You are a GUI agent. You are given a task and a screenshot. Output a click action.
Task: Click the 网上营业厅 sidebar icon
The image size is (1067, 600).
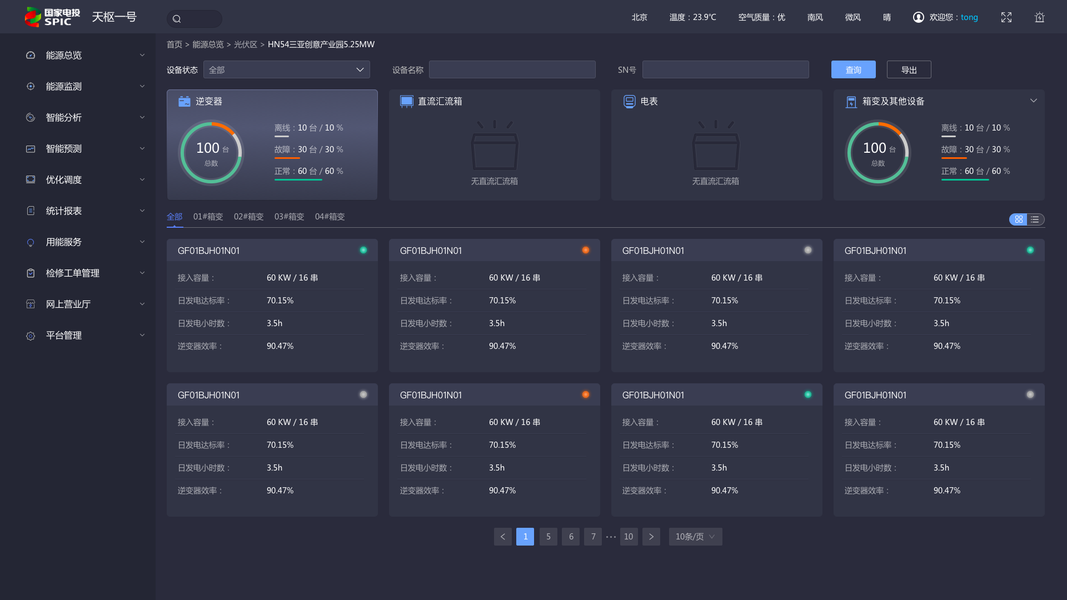pyautogui.click(x=31, y=304)
